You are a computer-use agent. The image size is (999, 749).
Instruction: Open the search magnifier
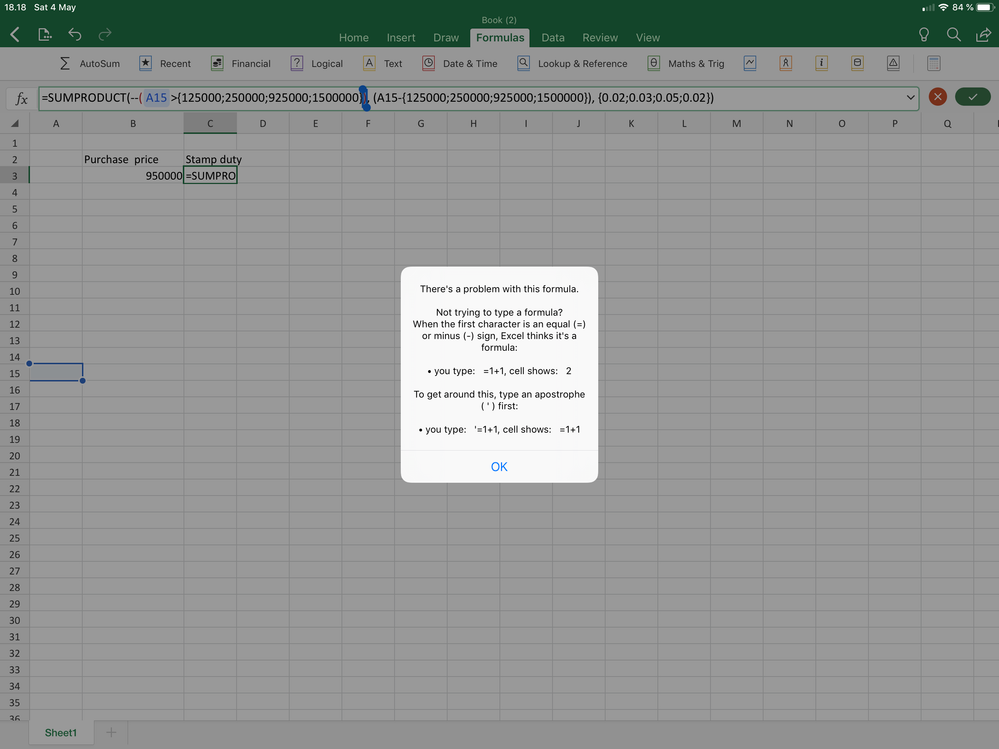(953, 35)
